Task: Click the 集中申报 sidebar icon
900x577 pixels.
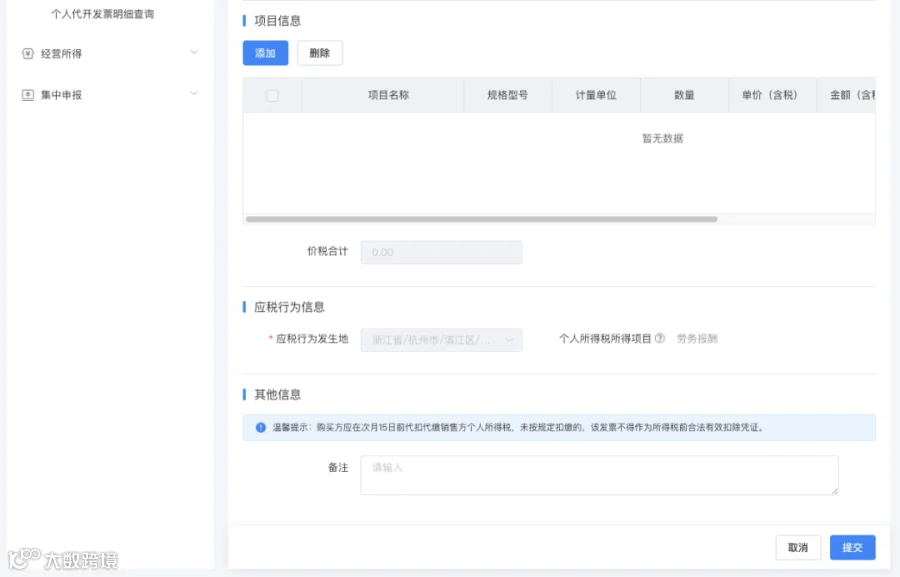Action: pyautogui.click(x=28, y=95)
